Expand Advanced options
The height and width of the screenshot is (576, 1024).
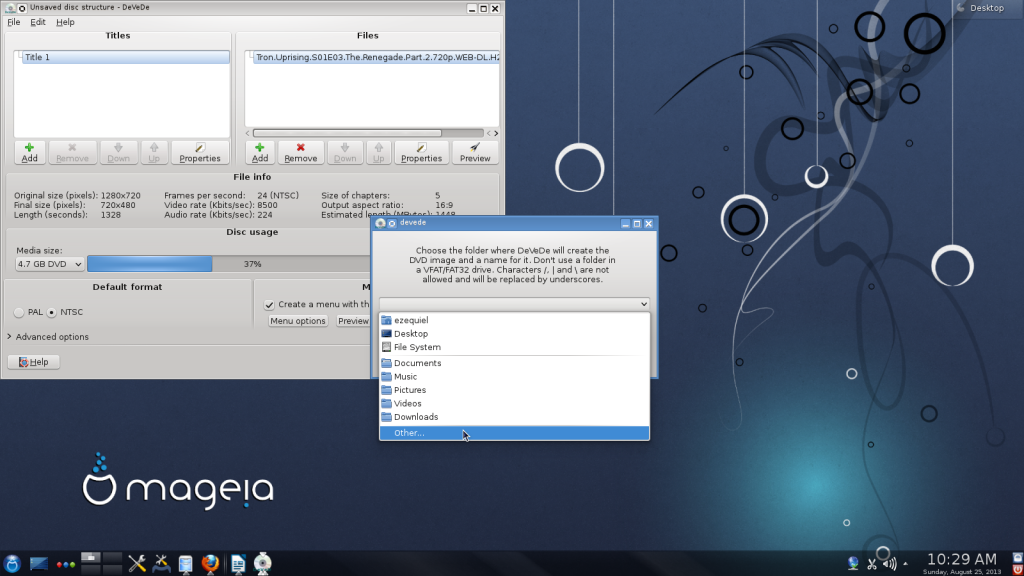point(48,337)
